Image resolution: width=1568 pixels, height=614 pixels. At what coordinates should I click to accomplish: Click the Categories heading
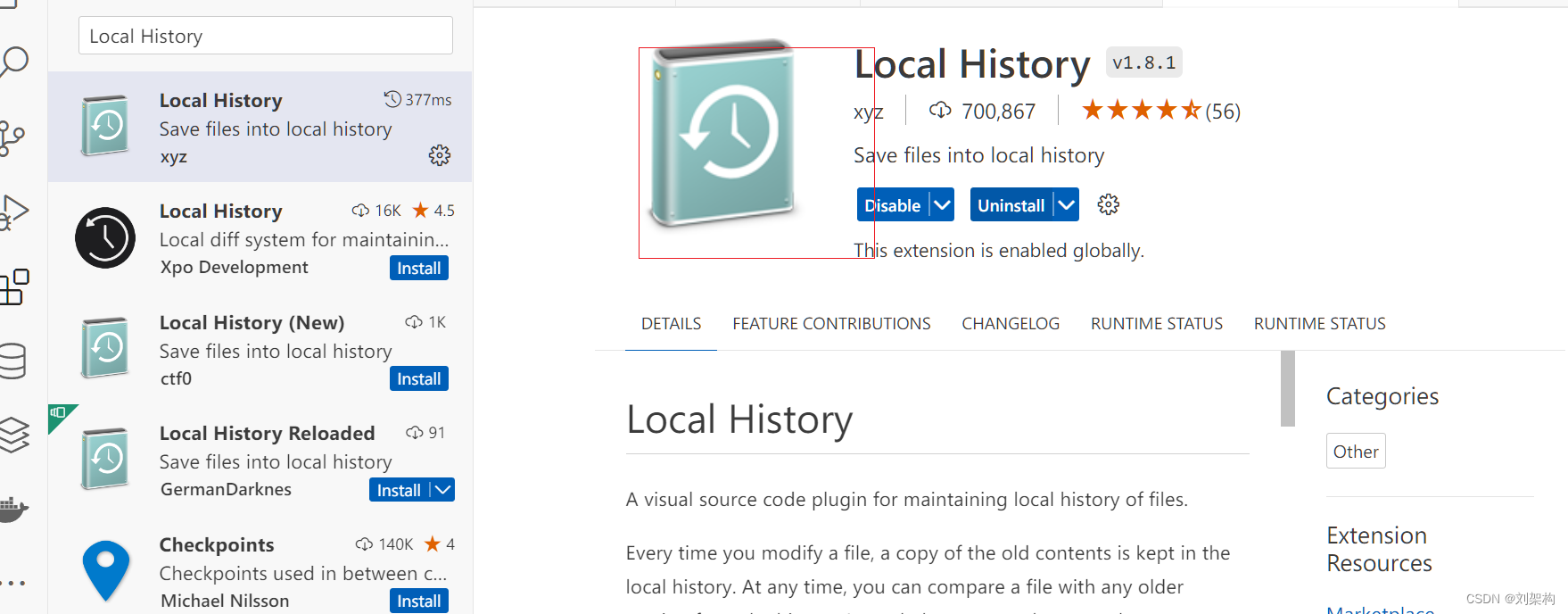click(x=1382, y=396)
